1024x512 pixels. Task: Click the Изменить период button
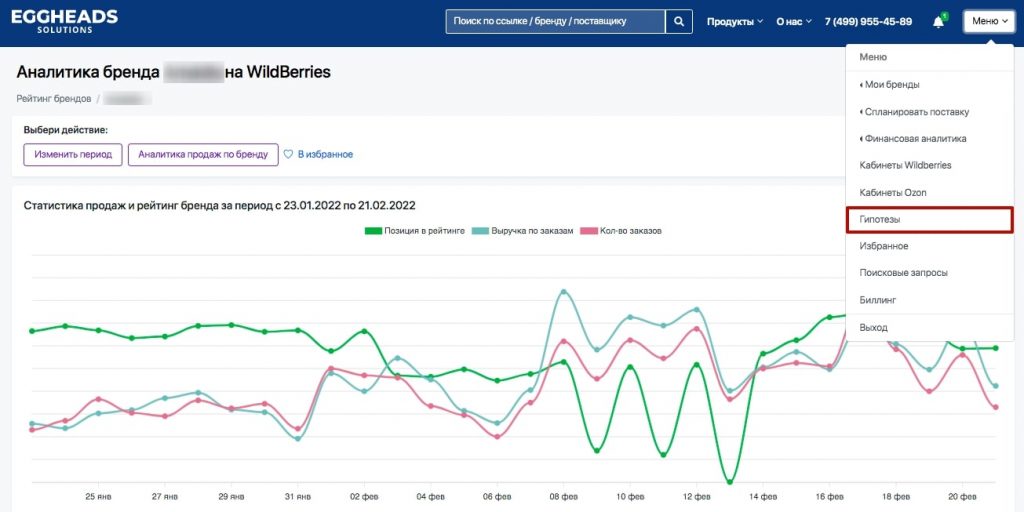pyautogui.click(x=73, y=155)
